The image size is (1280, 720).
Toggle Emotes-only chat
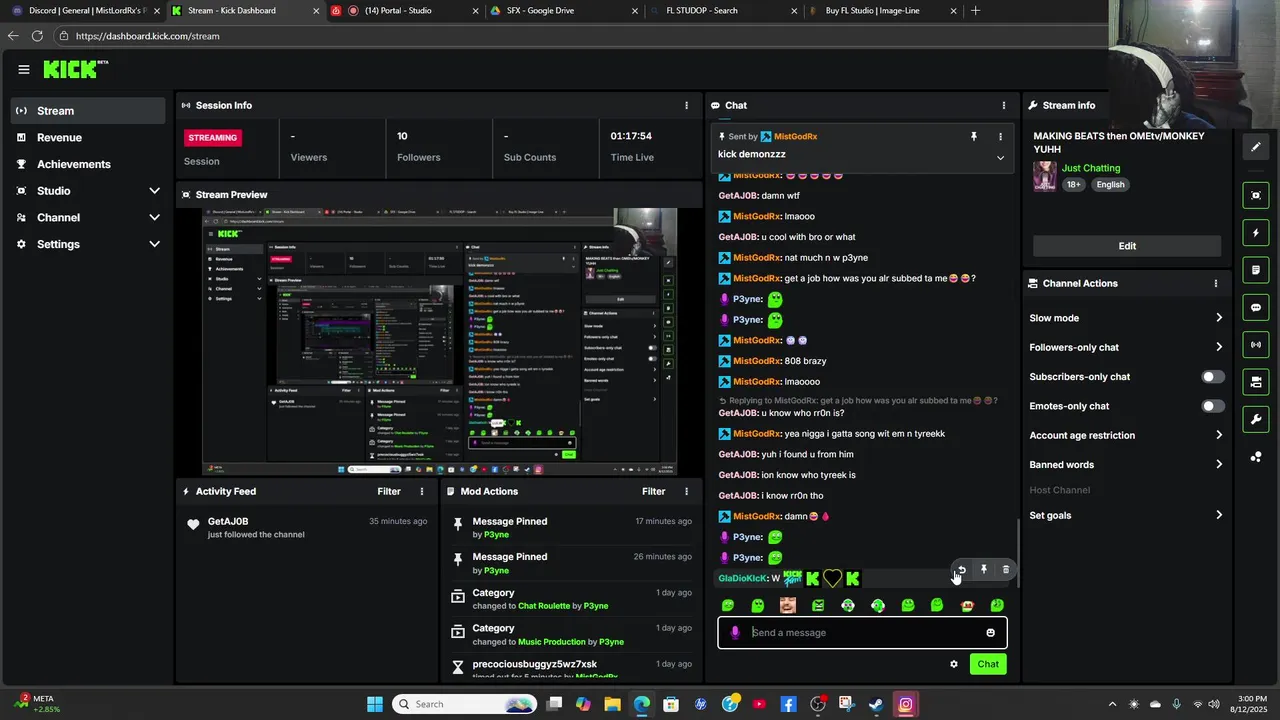1212,406
